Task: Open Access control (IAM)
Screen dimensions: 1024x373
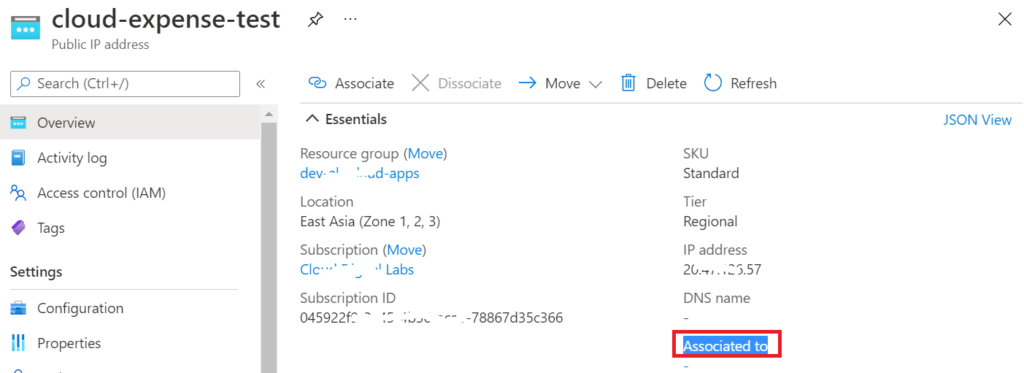Action: (101, 193)
